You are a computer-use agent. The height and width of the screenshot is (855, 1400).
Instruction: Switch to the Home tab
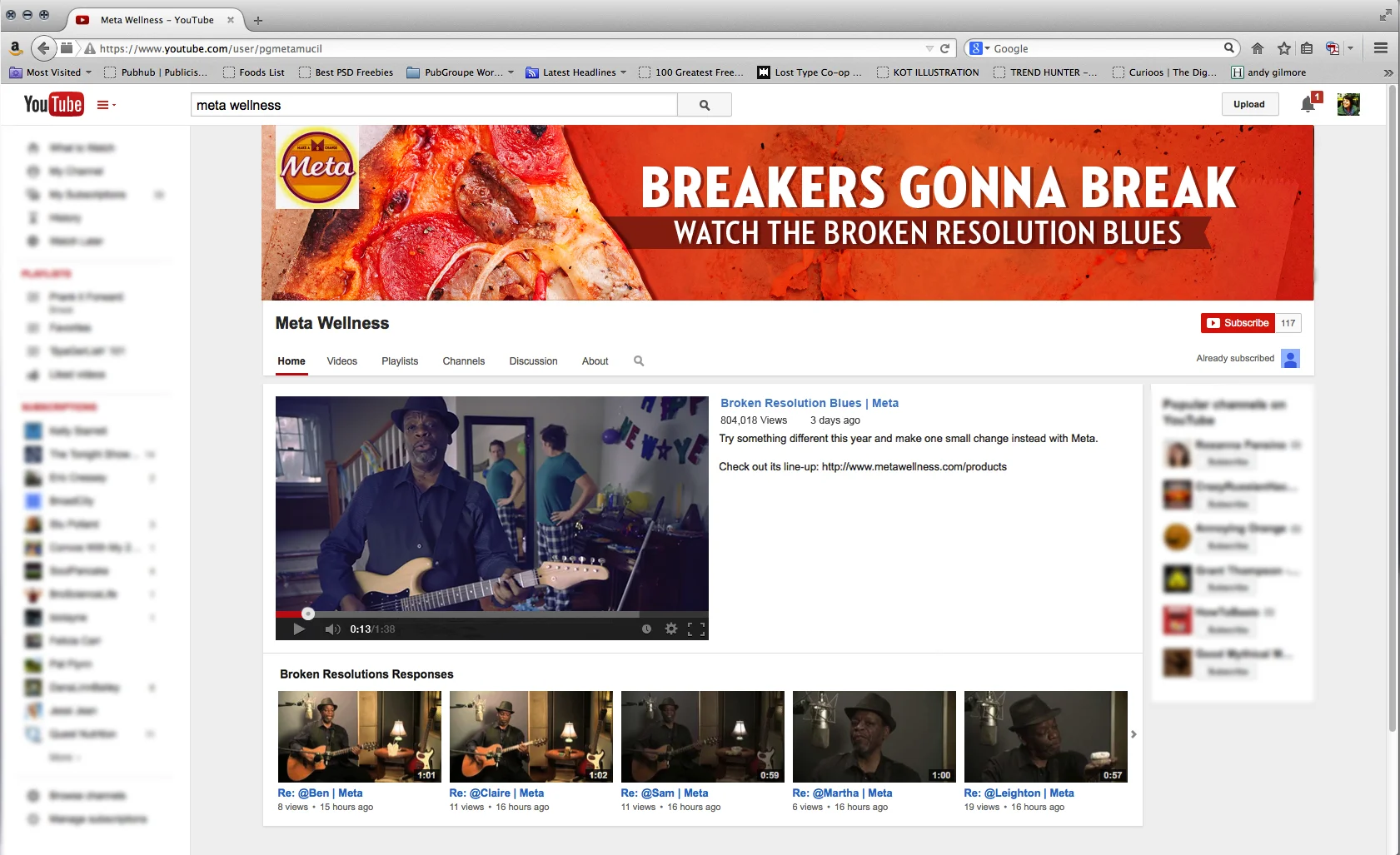tap(291, 361)
